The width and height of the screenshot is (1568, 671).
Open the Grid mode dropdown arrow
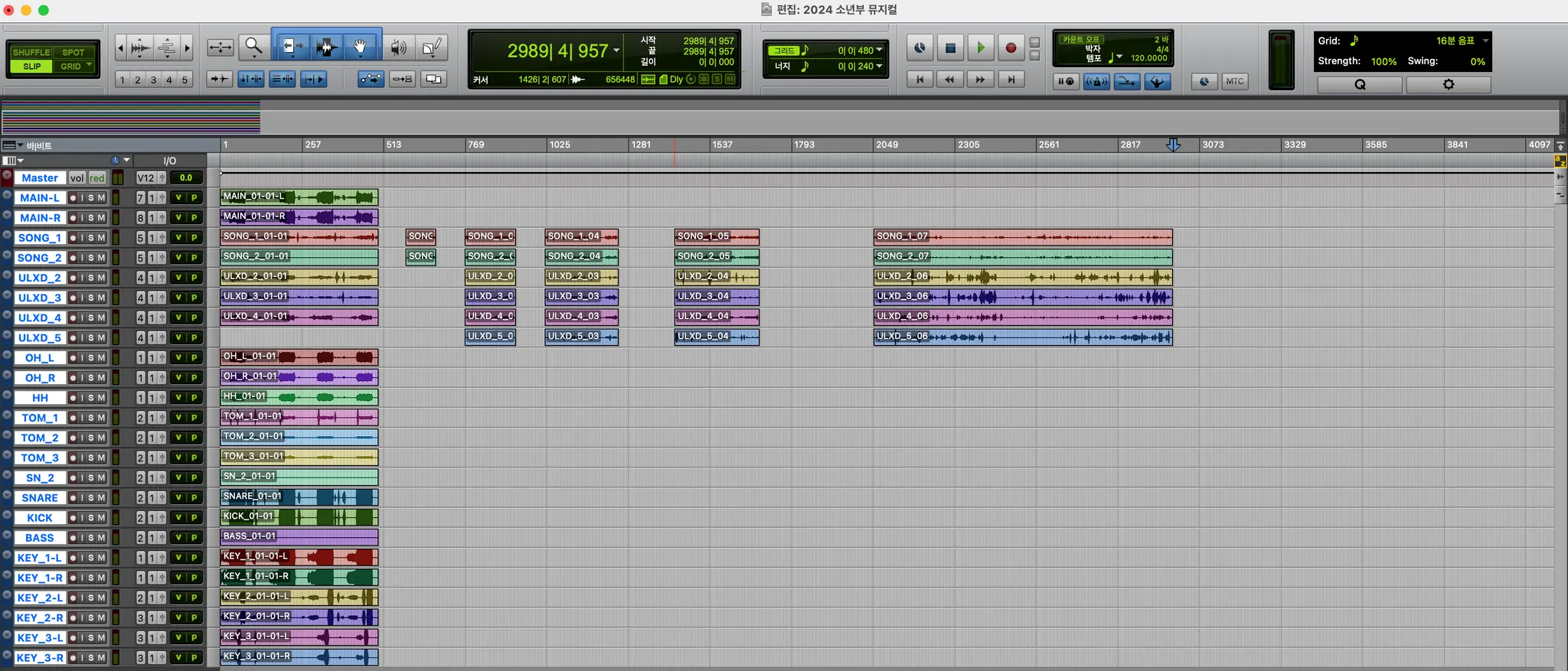click(x=90, y=65)
